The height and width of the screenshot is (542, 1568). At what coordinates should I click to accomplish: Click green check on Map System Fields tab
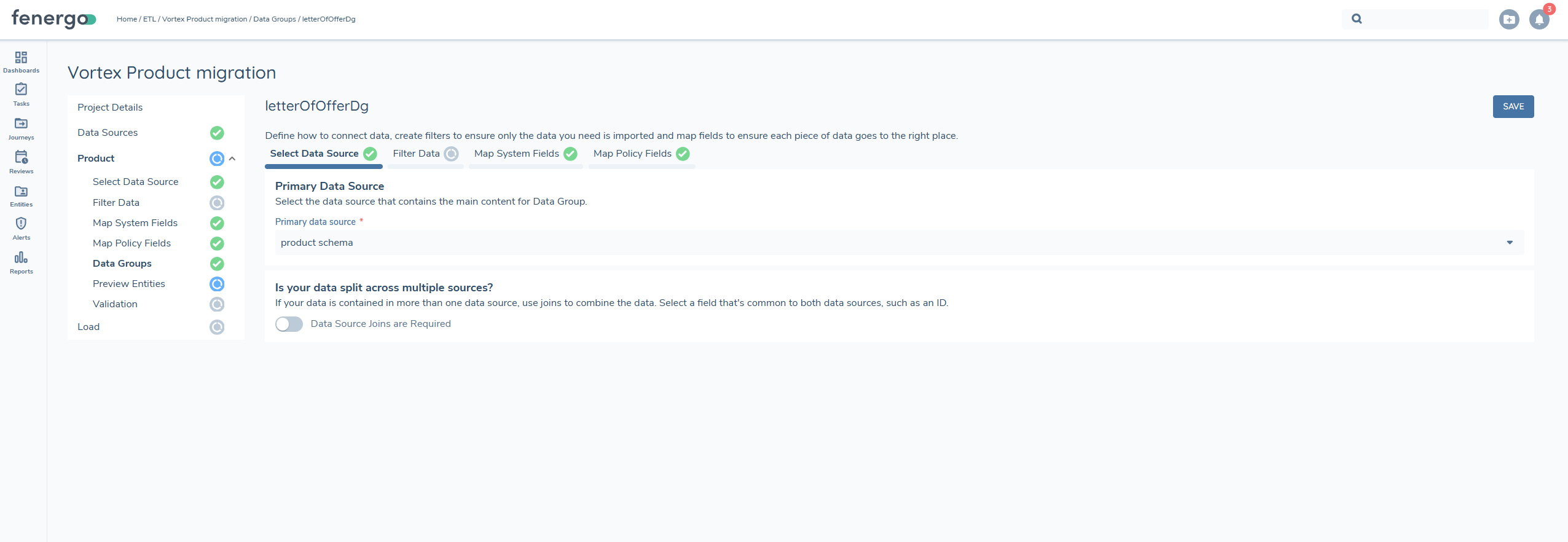point(570,154)
